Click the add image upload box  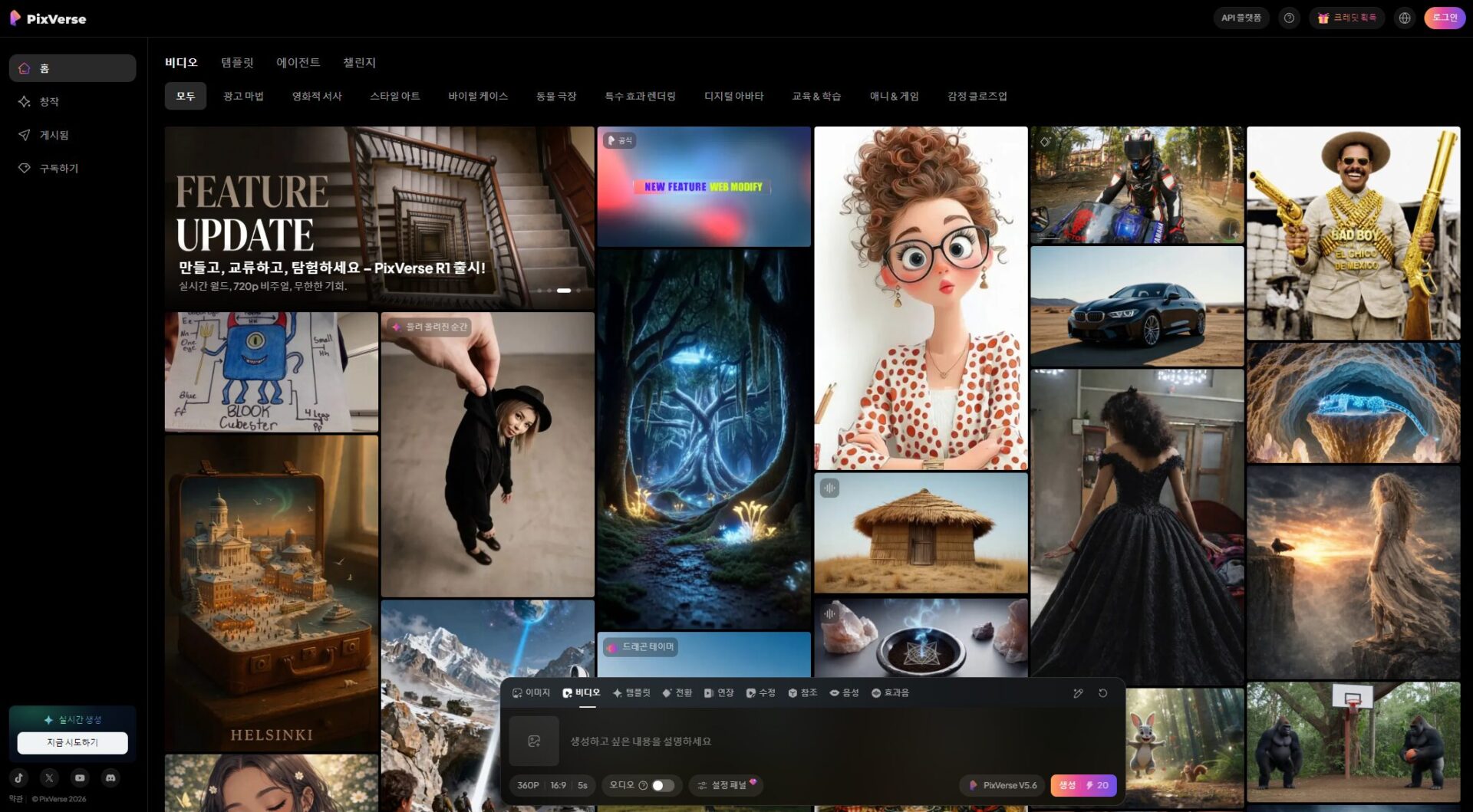coord(534,741)
